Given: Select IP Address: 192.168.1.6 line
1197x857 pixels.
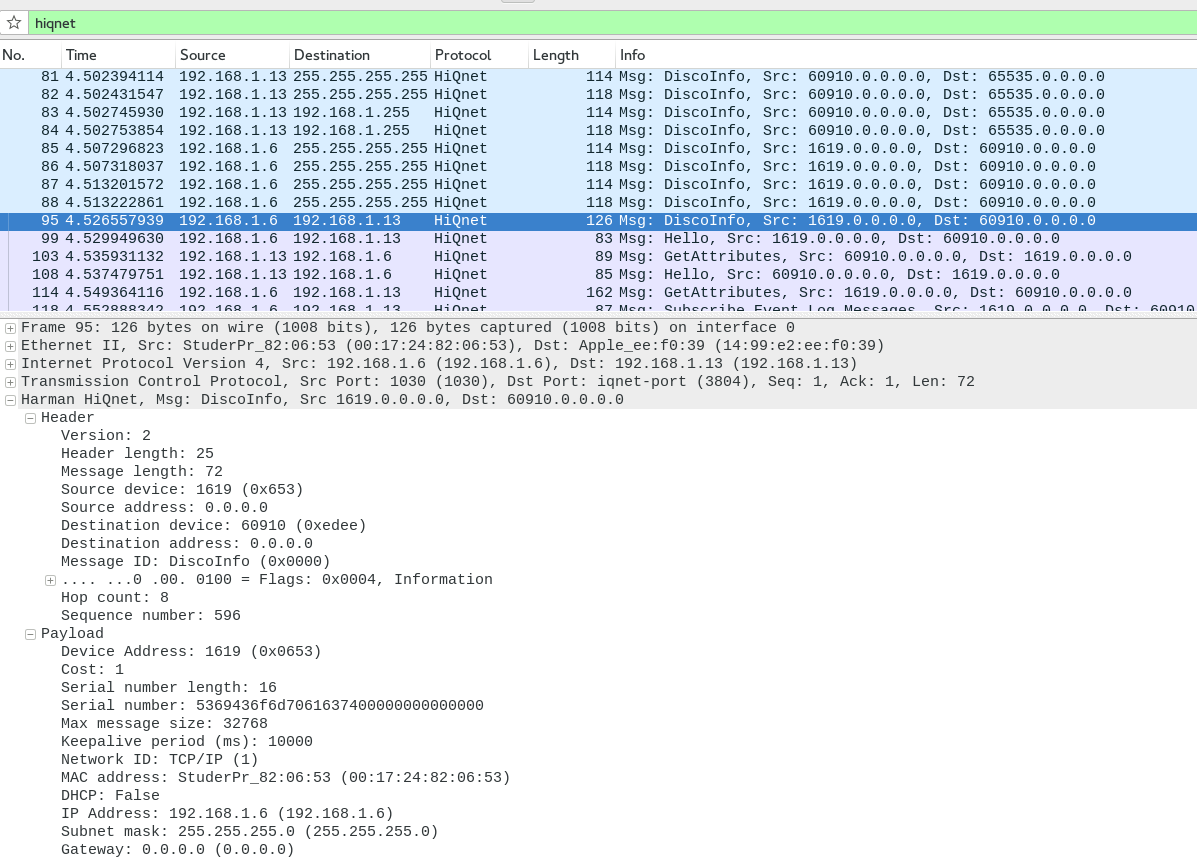Looking at the screenshot, I should coord(227,814).
